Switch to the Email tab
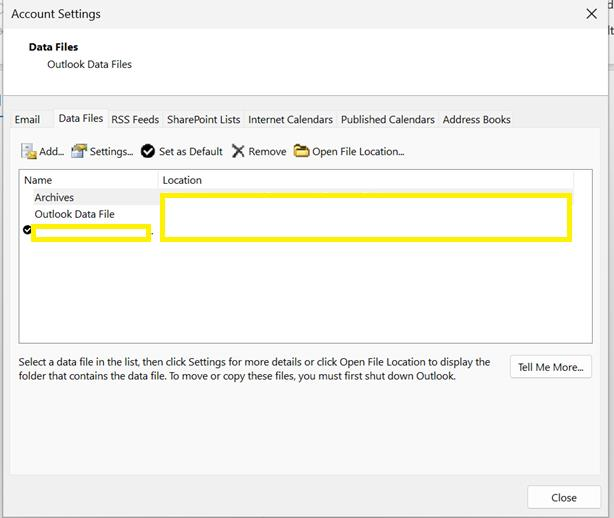Screen dimensions: 614x518 coord(27,119)
